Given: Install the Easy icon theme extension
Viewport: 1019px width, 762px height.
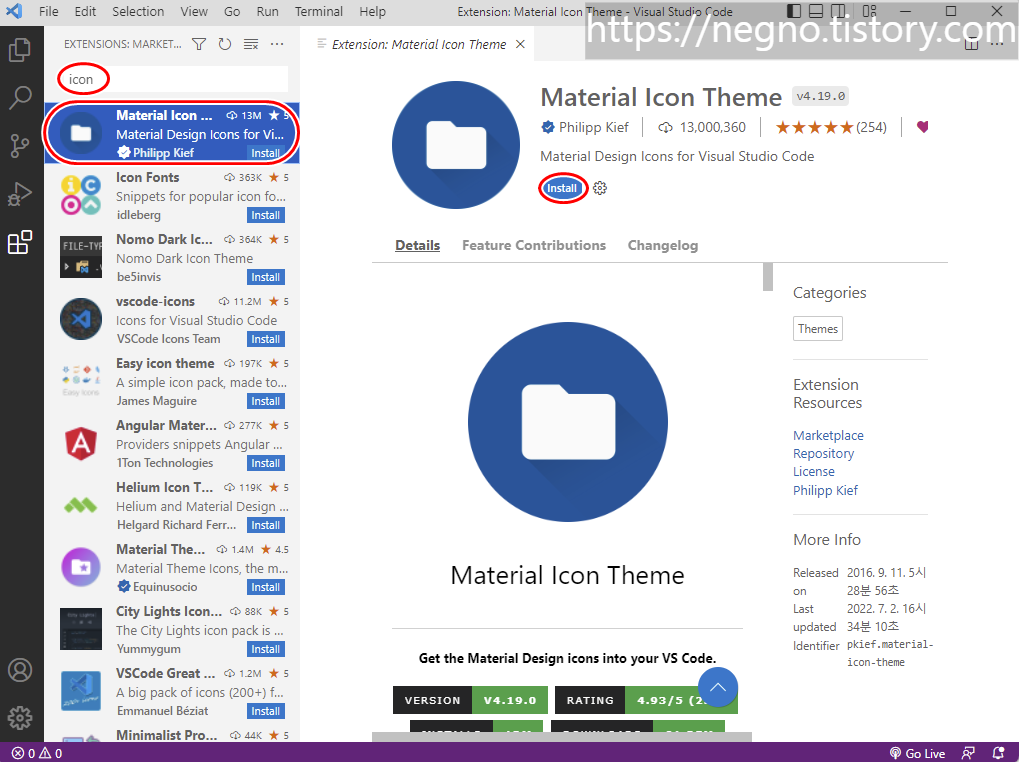Looking at the screenshot, I should tap(266, 401).
